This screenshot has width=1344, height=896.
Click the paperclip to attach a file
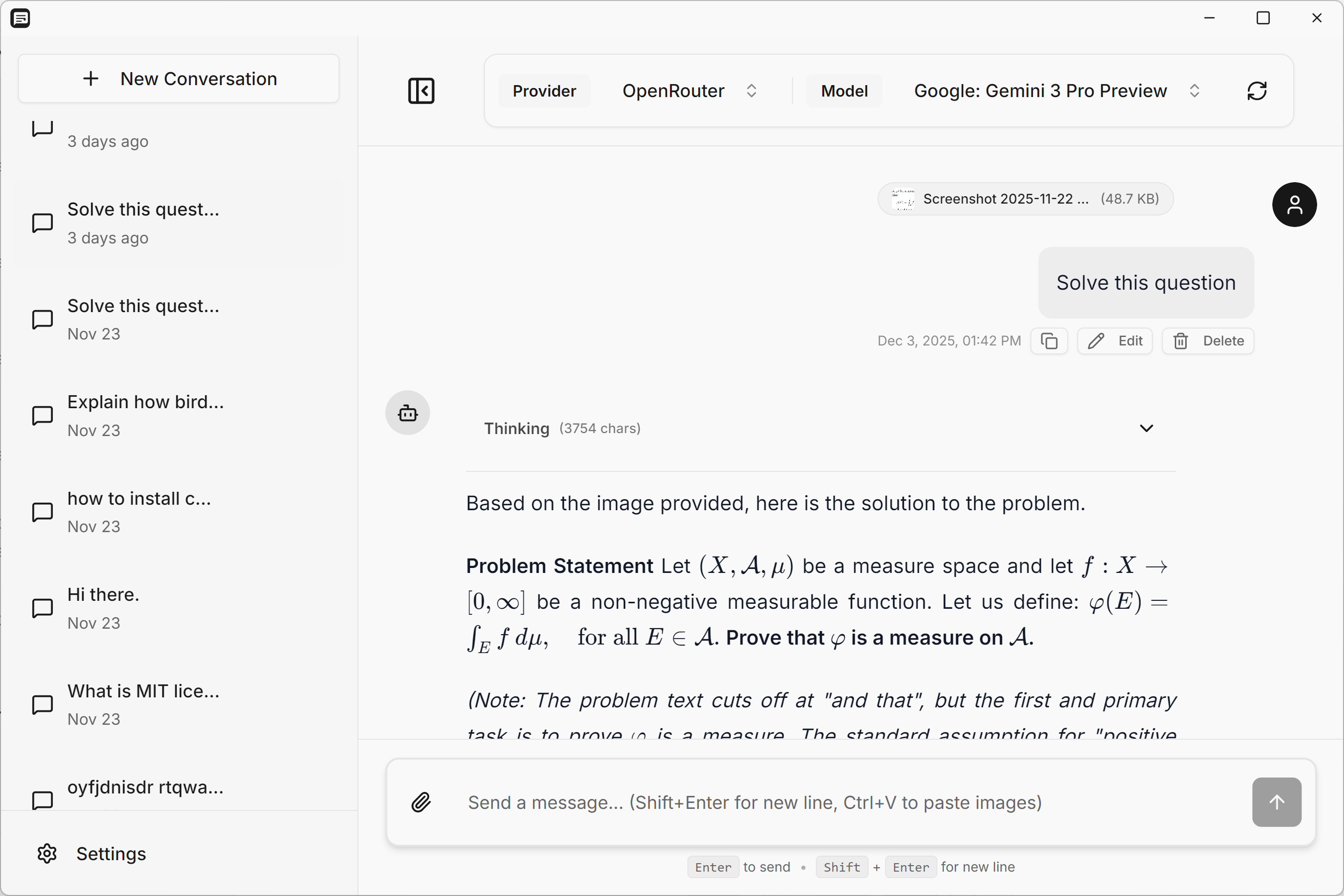click(x=421, y=802)
